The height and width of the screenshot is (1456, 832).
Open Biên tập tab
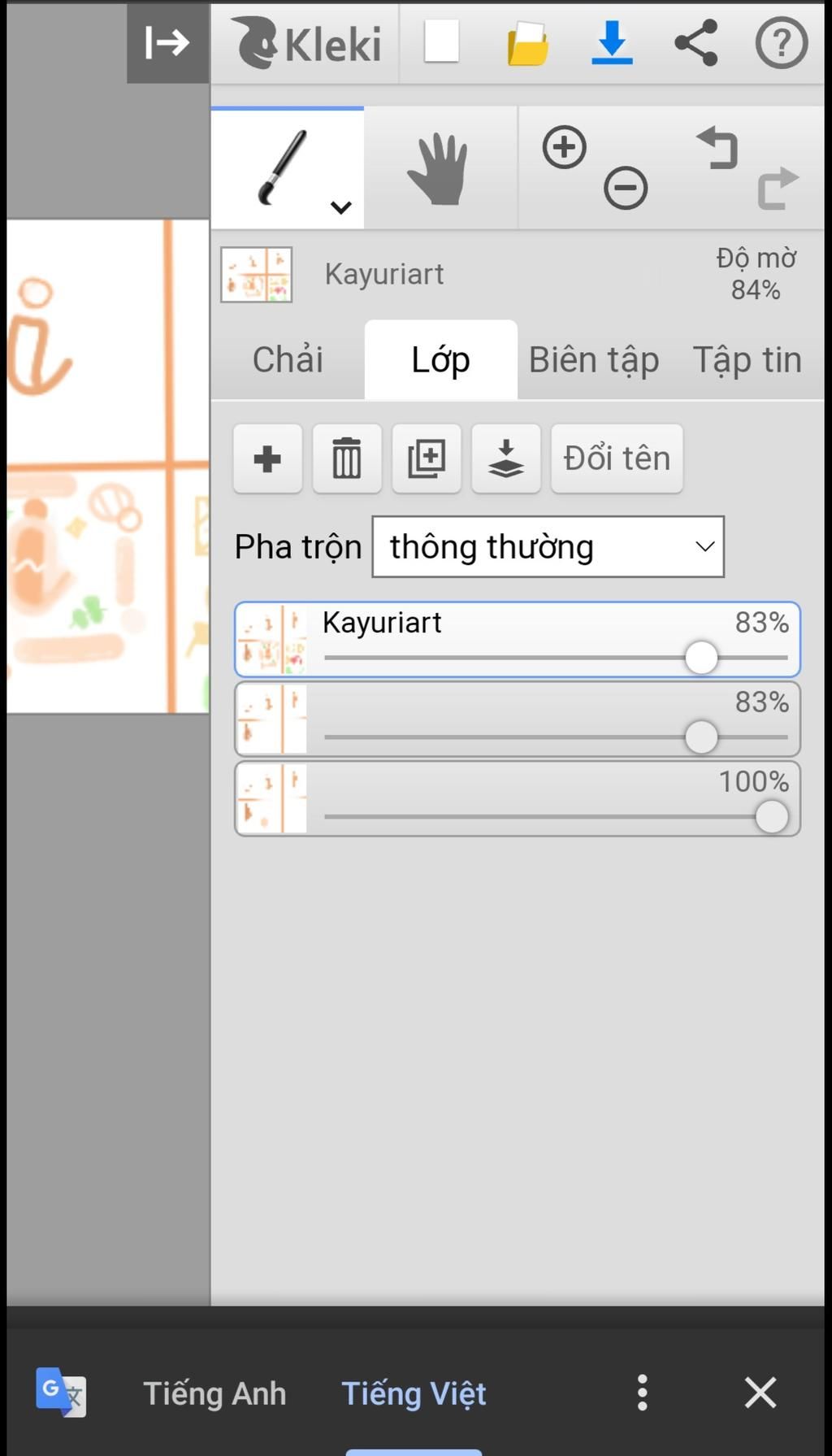(x=593, y=359)
